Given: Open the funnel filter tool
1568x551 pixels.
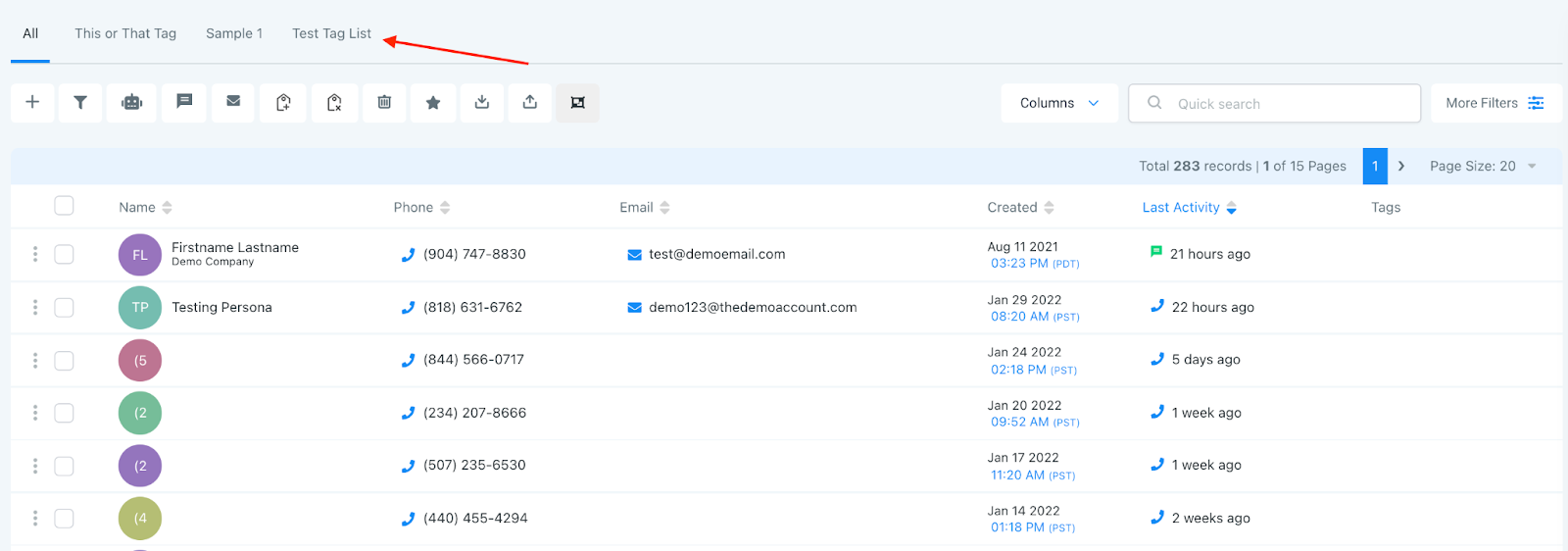Looking at the screenshot, I should (80, 102).
